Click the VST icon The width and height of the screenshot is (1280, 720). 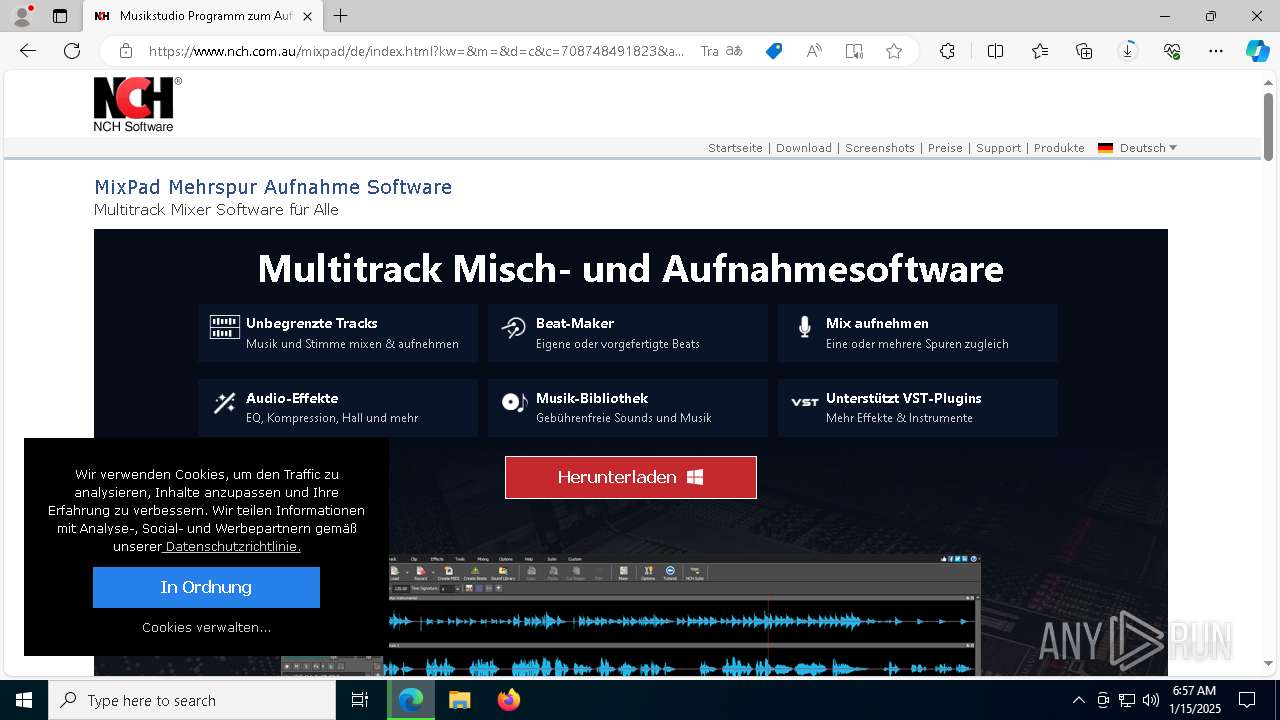[805, 402]
